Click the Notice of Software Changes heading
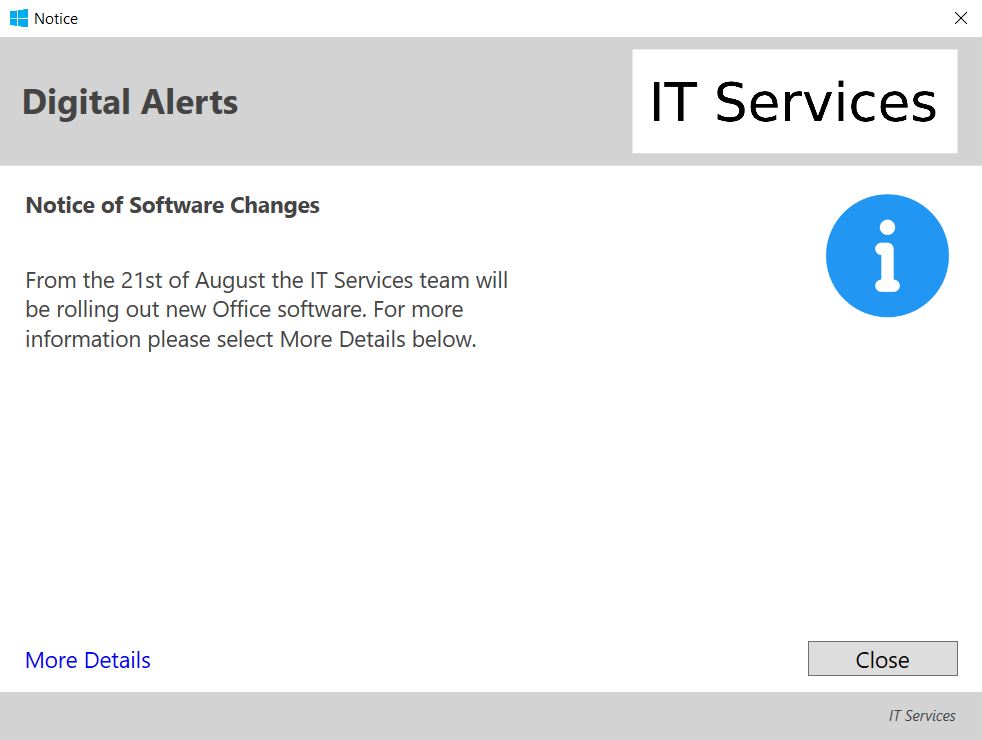 pyautogui.click(x=172, y=205)
